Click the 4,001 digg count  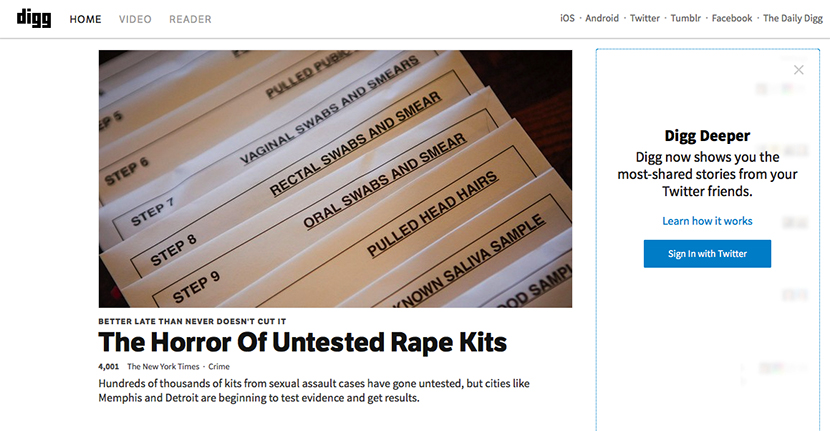[x=109, y=366]
